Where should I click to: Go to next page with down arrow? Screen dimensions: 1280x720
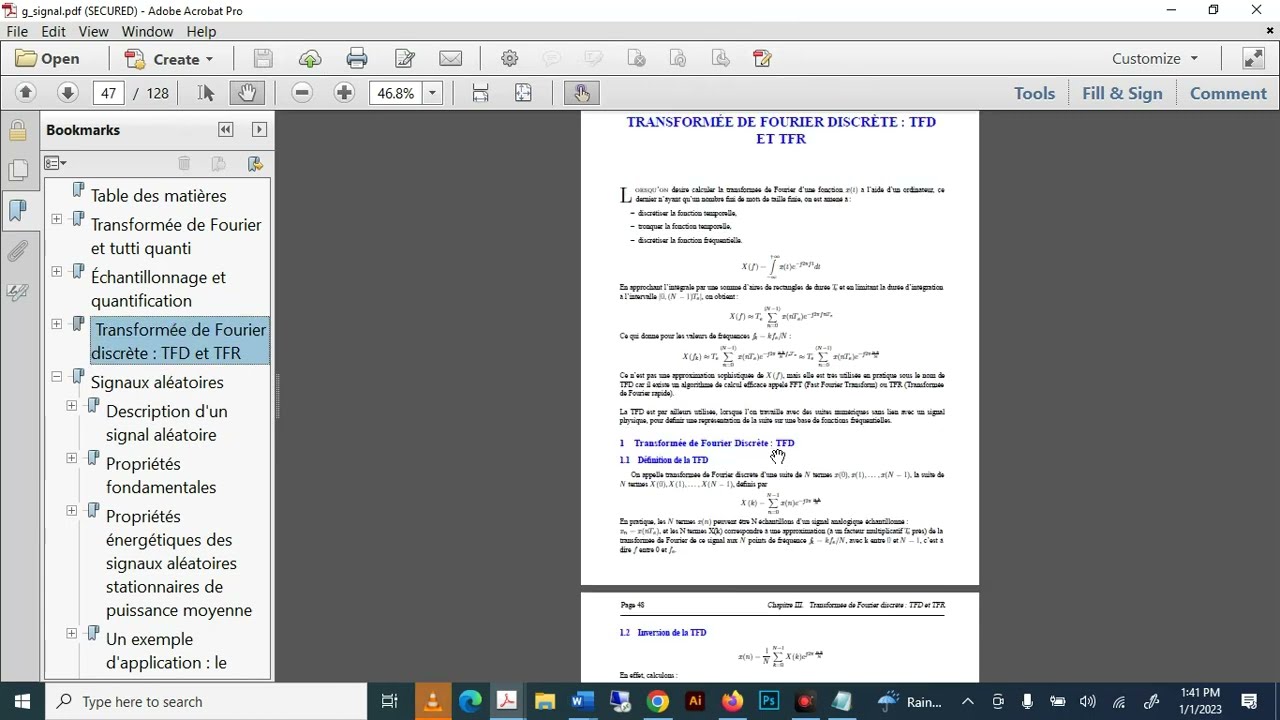pyautogui.click(x=67, y=93)
